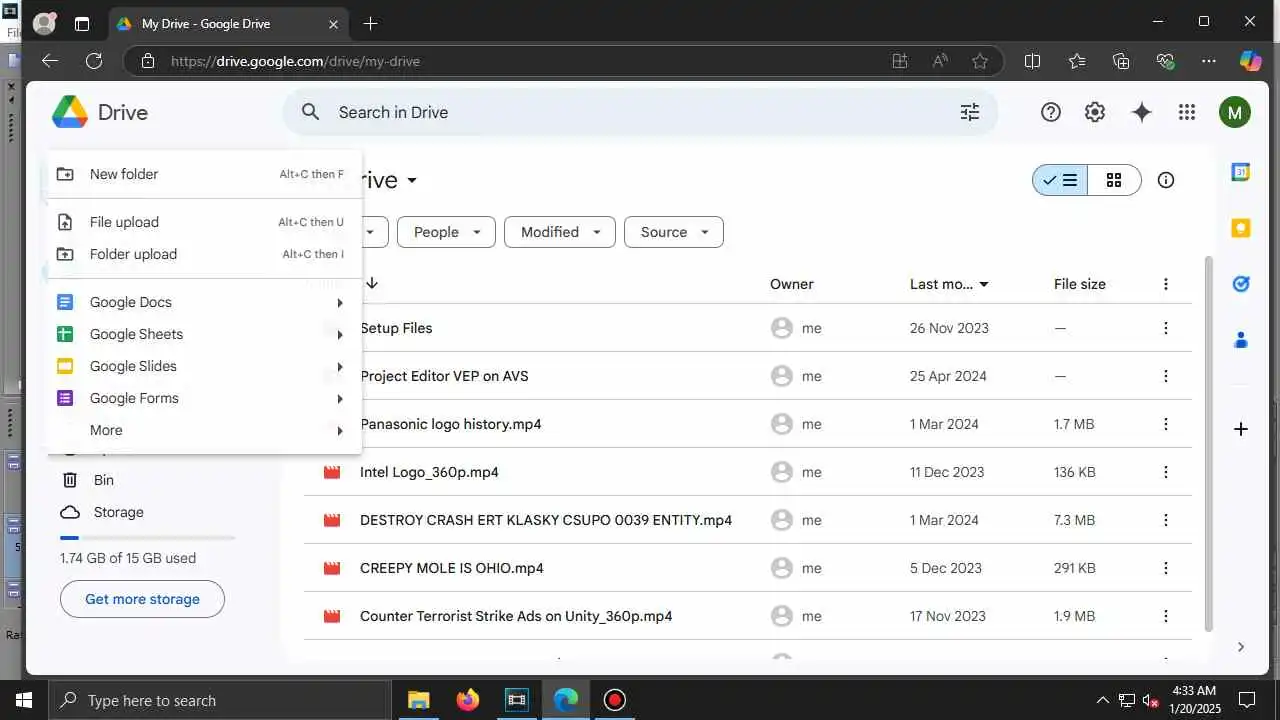Choose Folder upload from the menu
This screenshot has height=720, width=1280.
click(x=204, y=254)
